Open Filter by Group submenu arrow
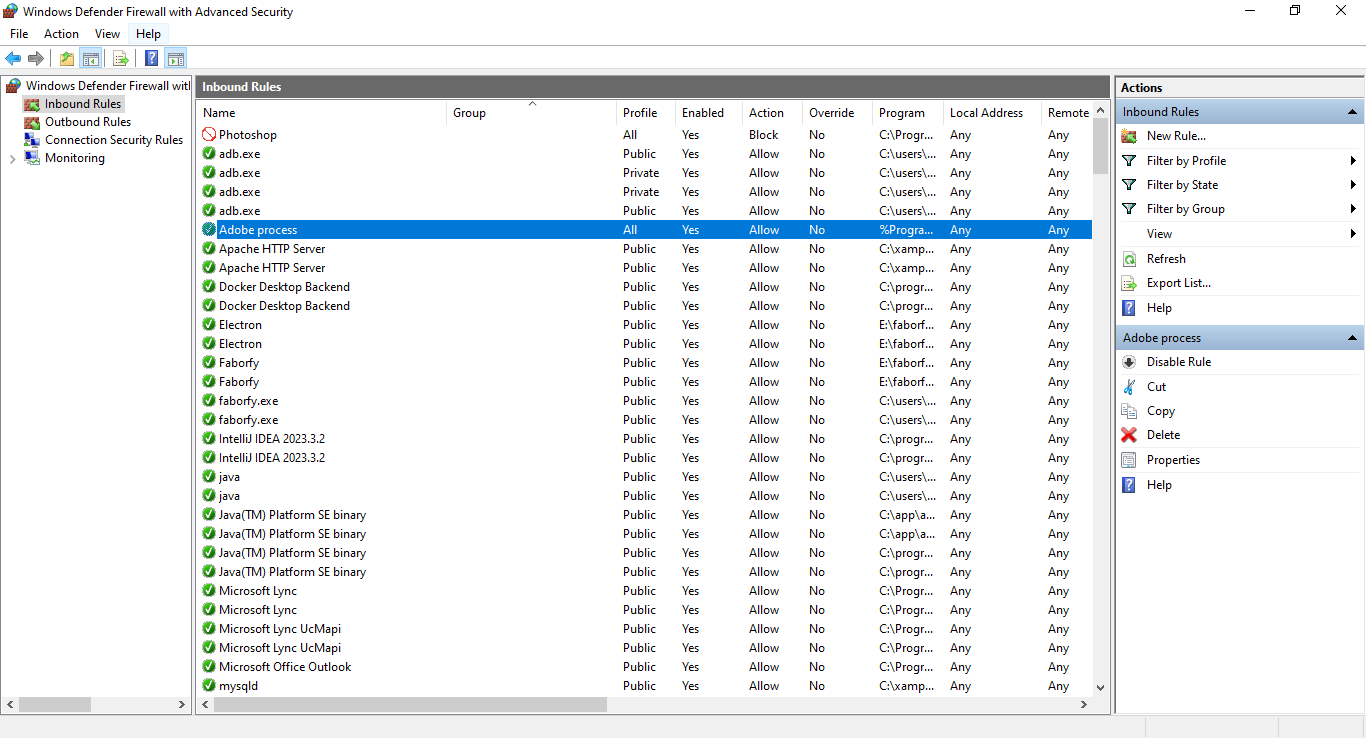 (1353, 209)
